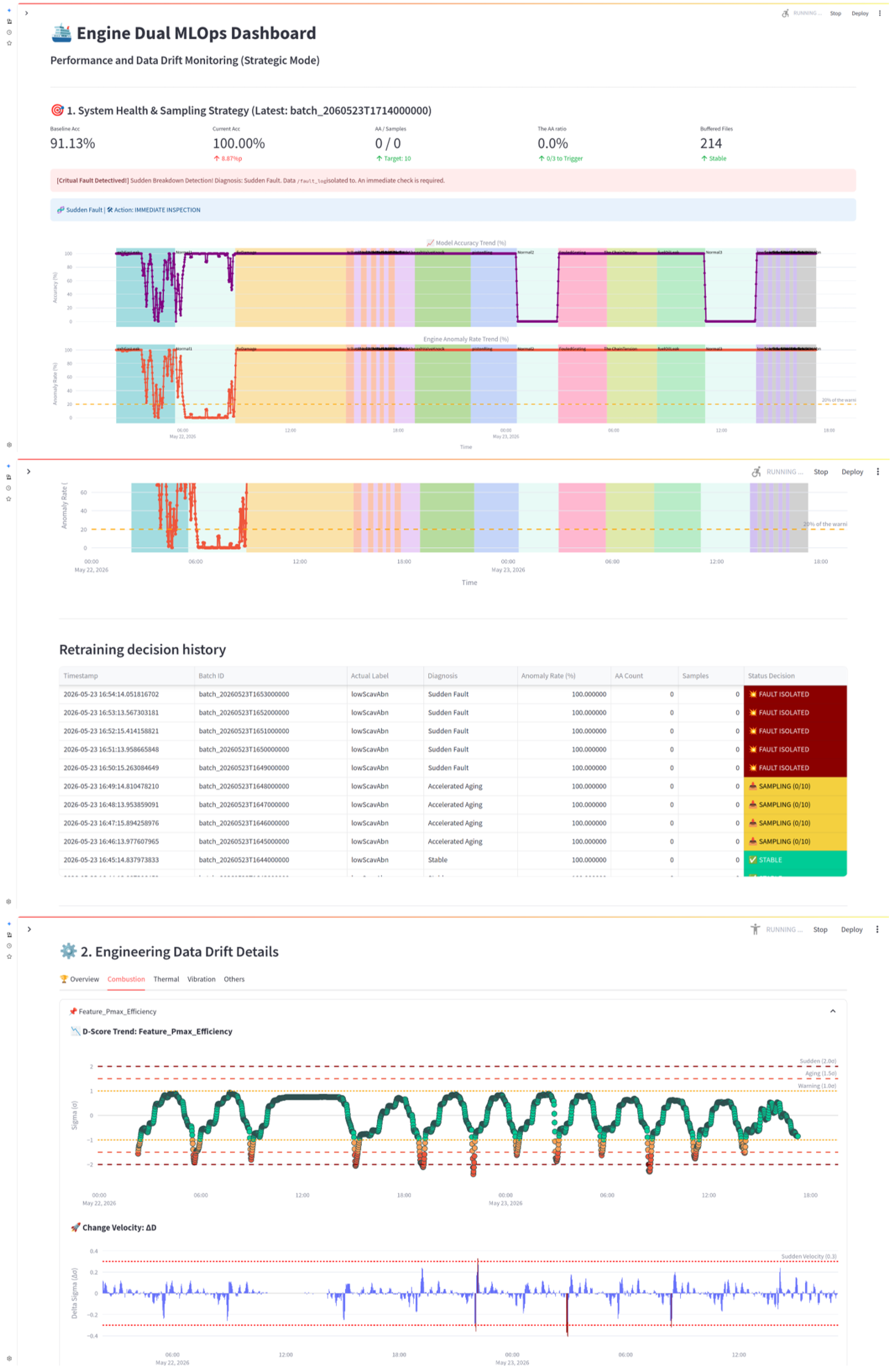Click the Sudden Fault IMMEDIATE INSPECTION banner
This screenshot has height=1372, width=892.
click(x=453, y=210)
